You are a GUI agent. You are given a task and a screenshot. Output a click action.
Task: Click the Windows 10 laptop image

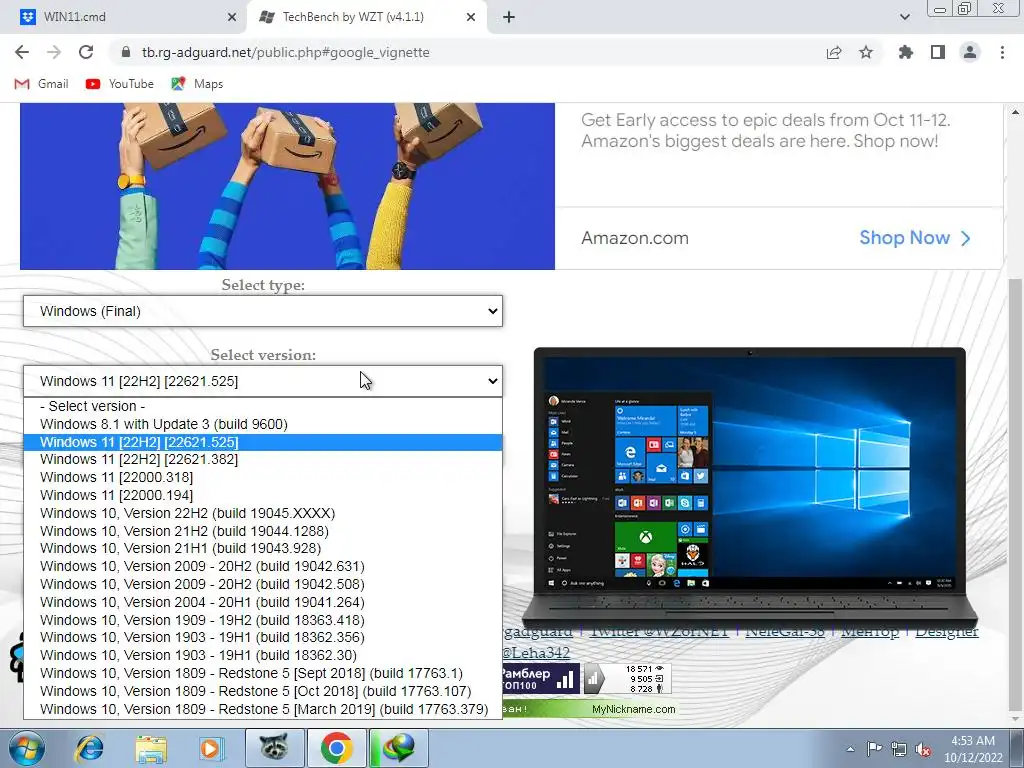pos(750,487)
